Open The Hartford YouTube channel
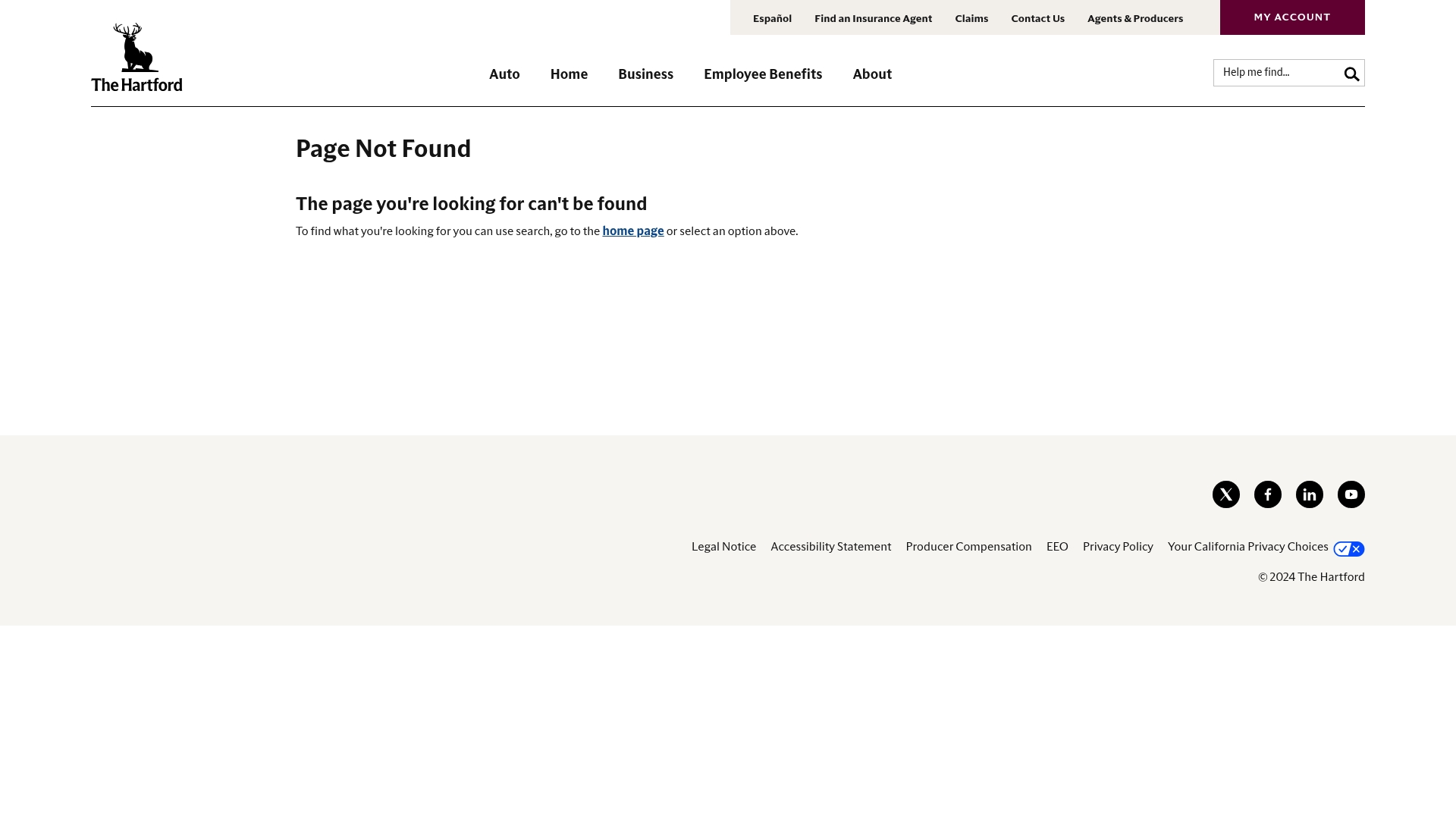 pos(1351,494)
